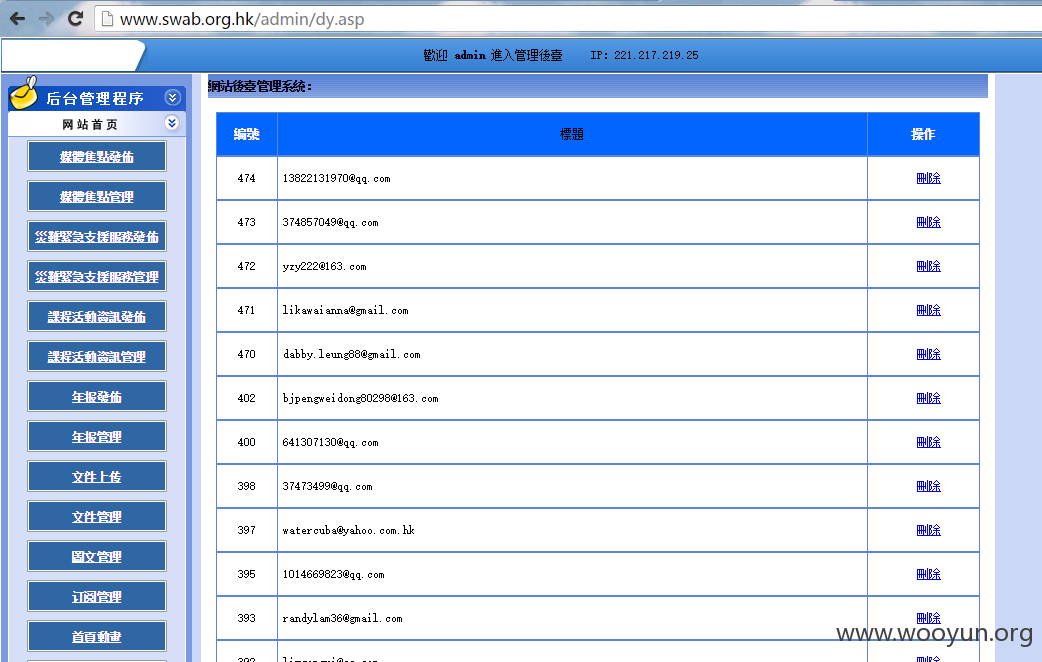Open the 課程活動資訊發佈 sidebar button
Image resolution: width=1042 pixels, height=662 pixels.
[97, 316]
